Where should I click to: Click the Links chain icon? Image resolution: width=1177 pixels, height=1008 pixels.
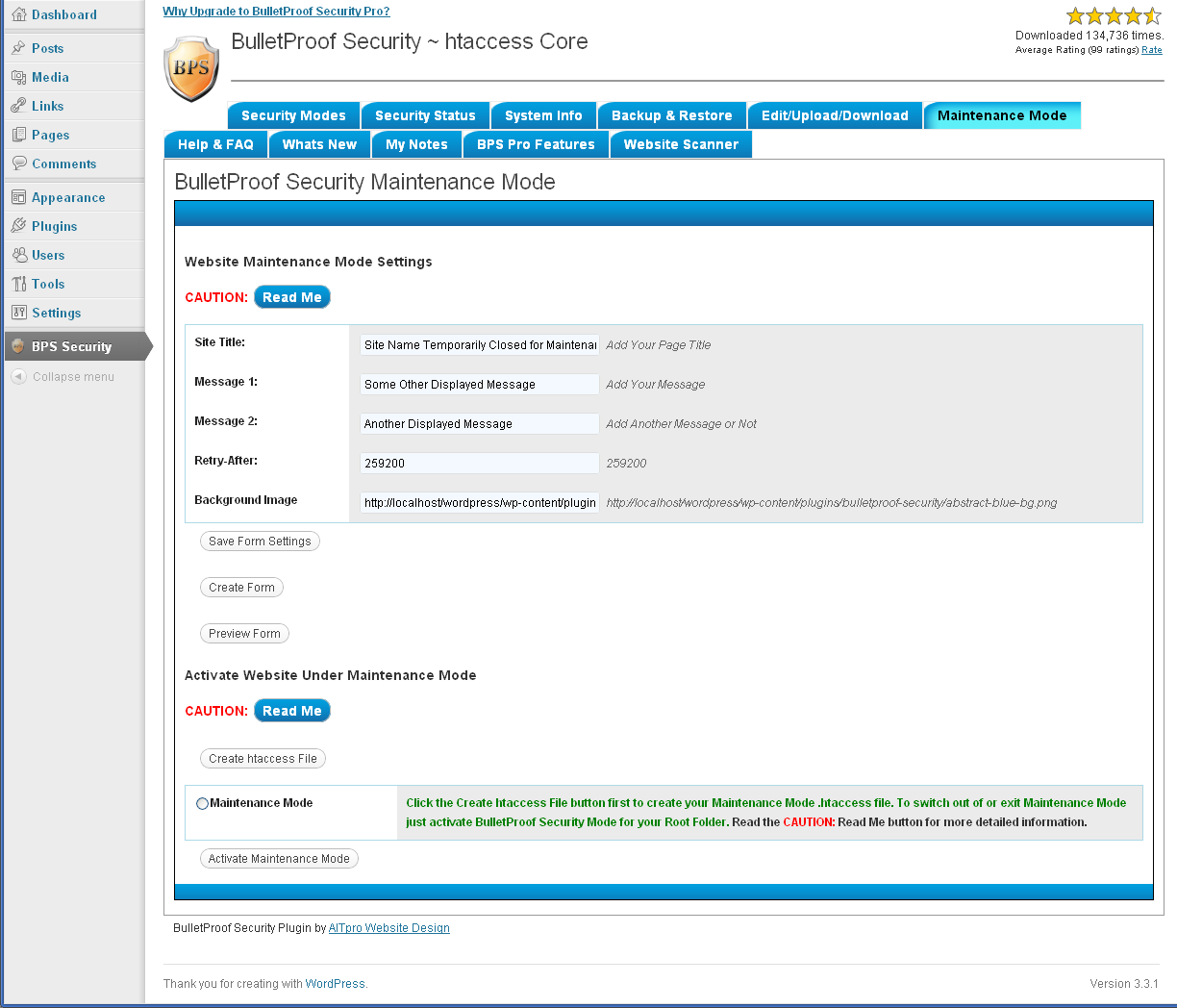point(19,106)
